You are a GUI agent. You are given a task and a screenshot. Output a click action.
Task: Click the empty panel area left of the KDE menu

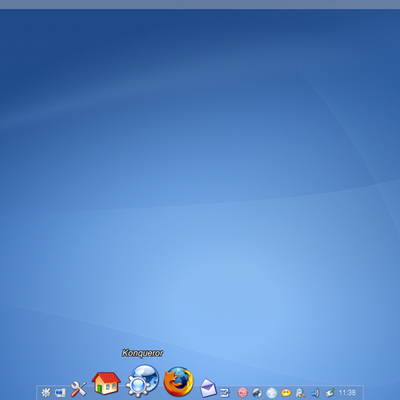[38, 393]
